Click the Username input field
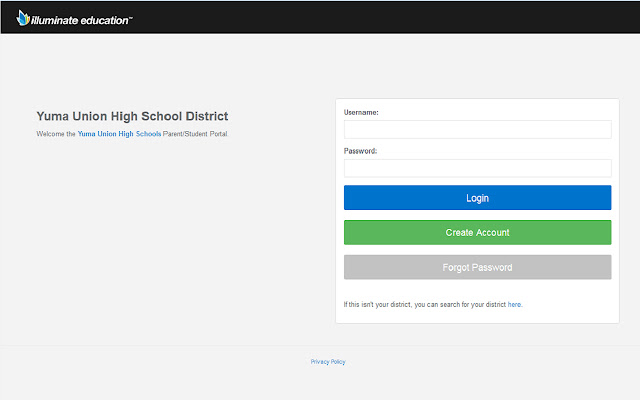640x400 pixels. coord(478,129)
